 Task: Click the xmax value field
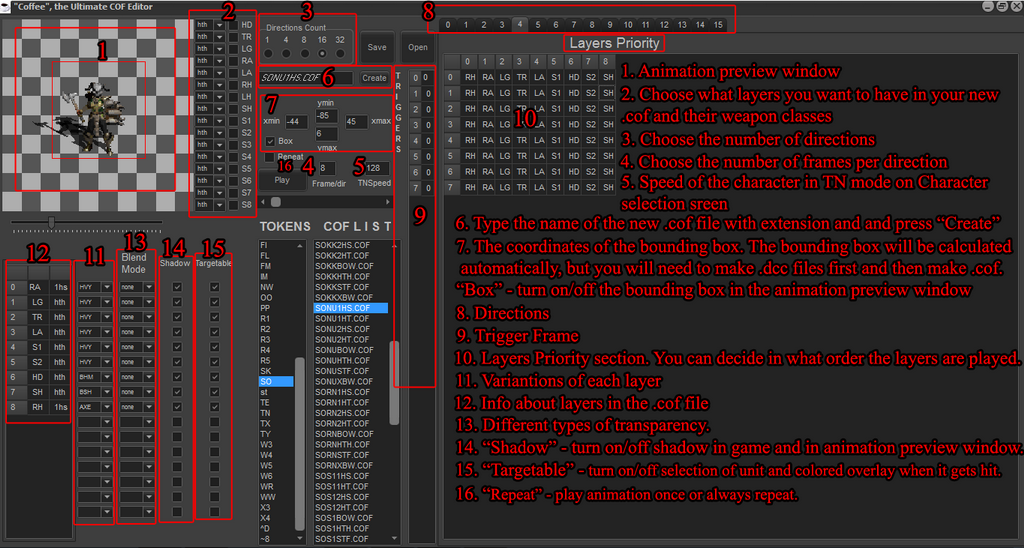(357, 122)
